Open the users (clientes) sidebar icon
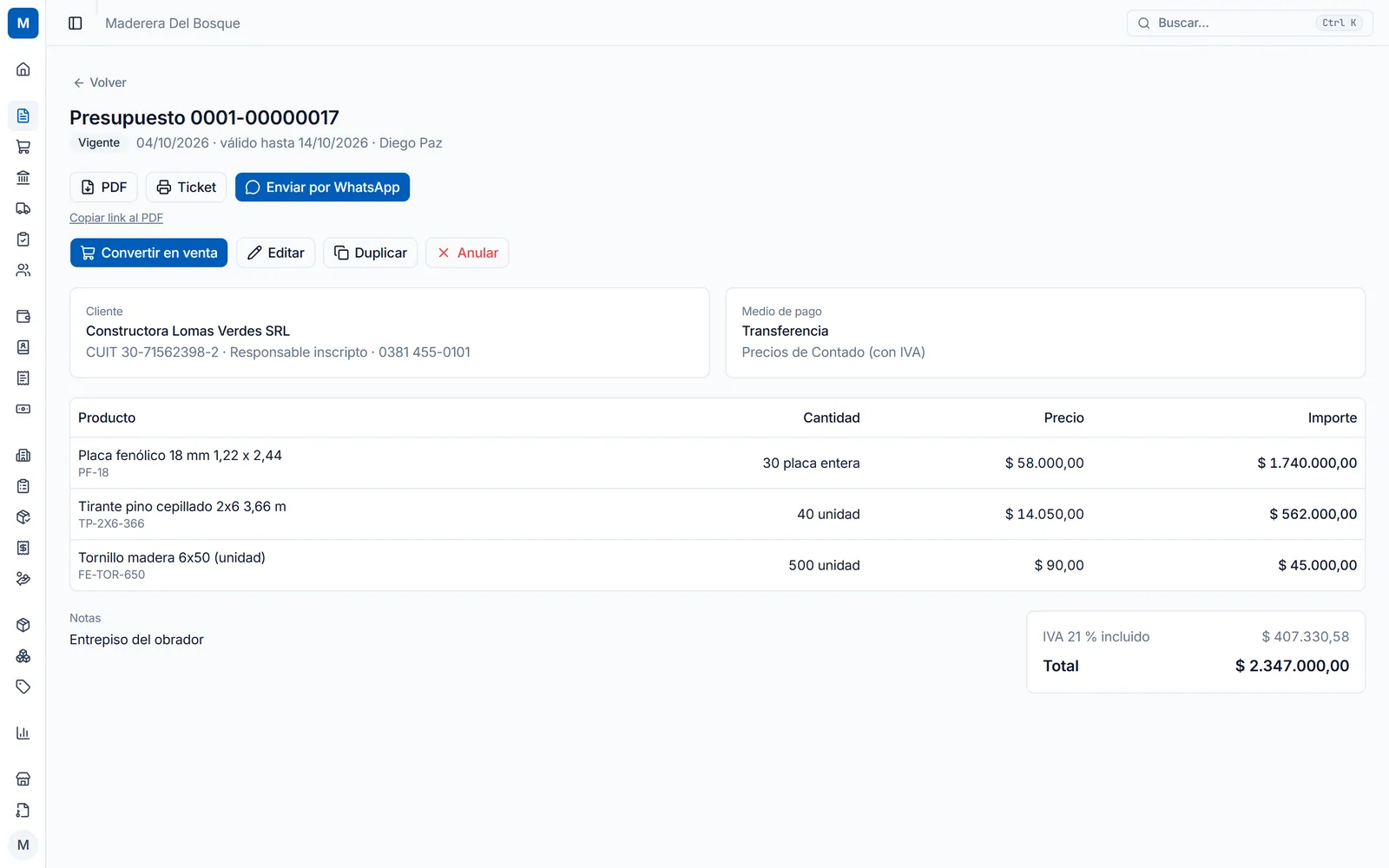Screen dimensions: 1389x868 [x=23, y=270]
